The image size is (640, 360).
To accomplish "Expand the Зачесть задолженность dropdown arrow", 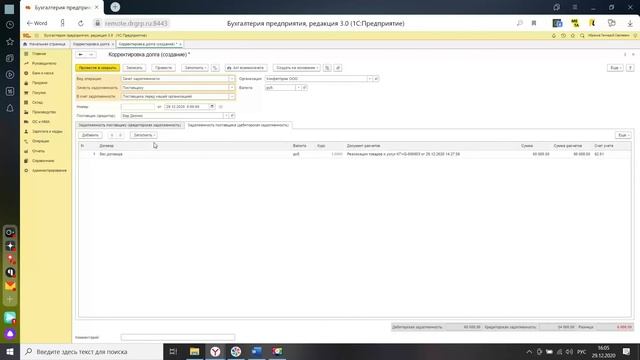I will [x=231, y=87].
